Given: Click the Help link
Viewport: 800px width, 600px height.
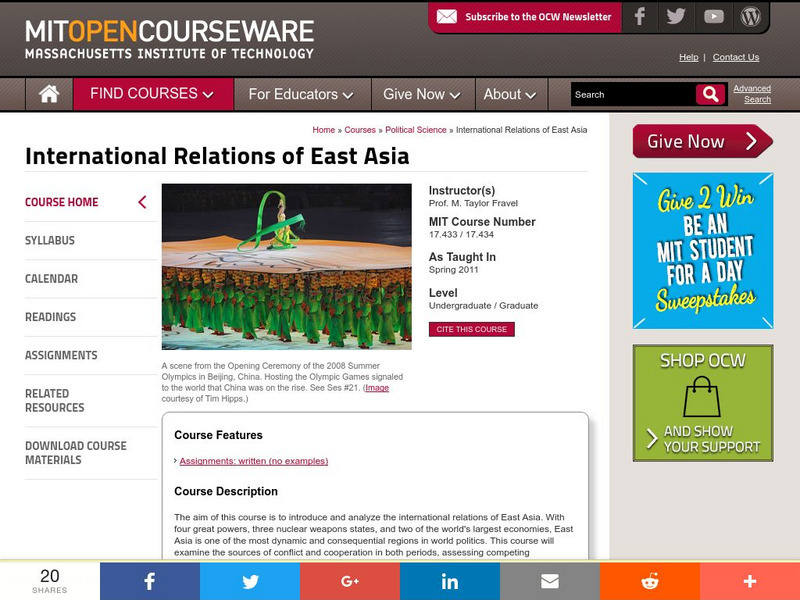Looking at the screenshot, I should click(688, 57).
